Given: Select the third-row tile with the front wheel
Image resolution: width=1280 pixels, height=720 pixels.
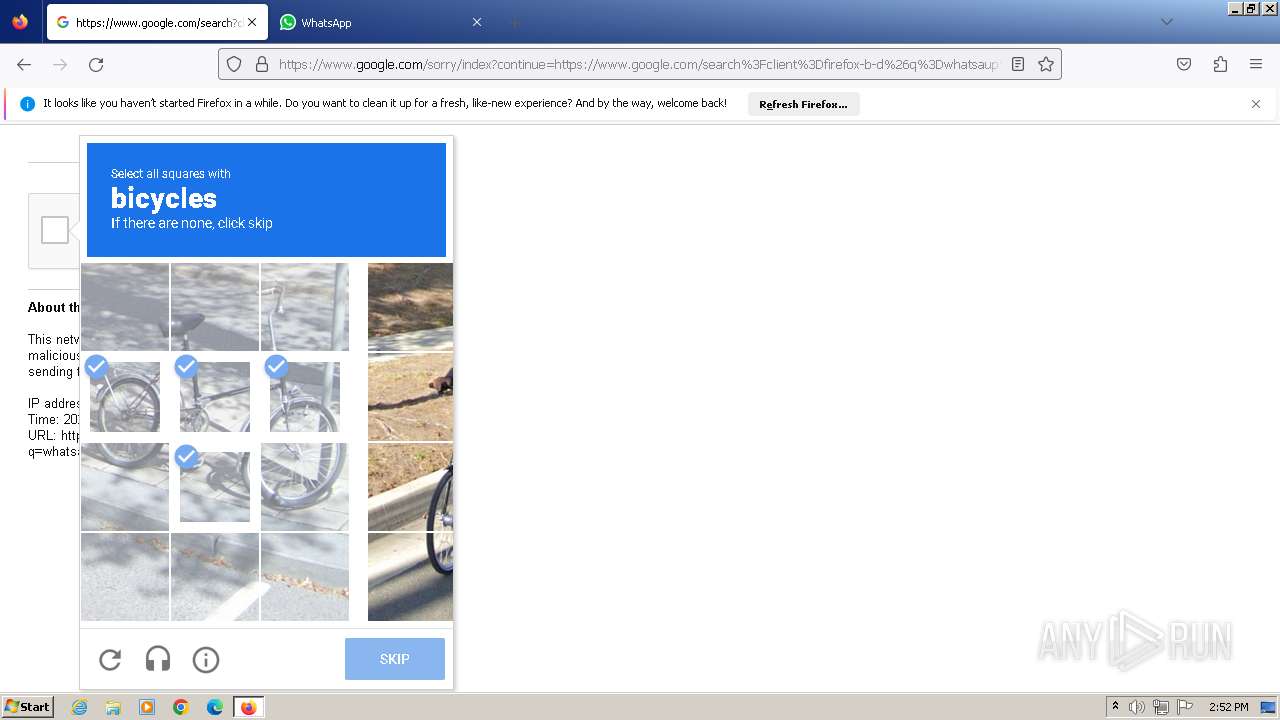Looking at the screenshot, I should [x=305, y=487].
